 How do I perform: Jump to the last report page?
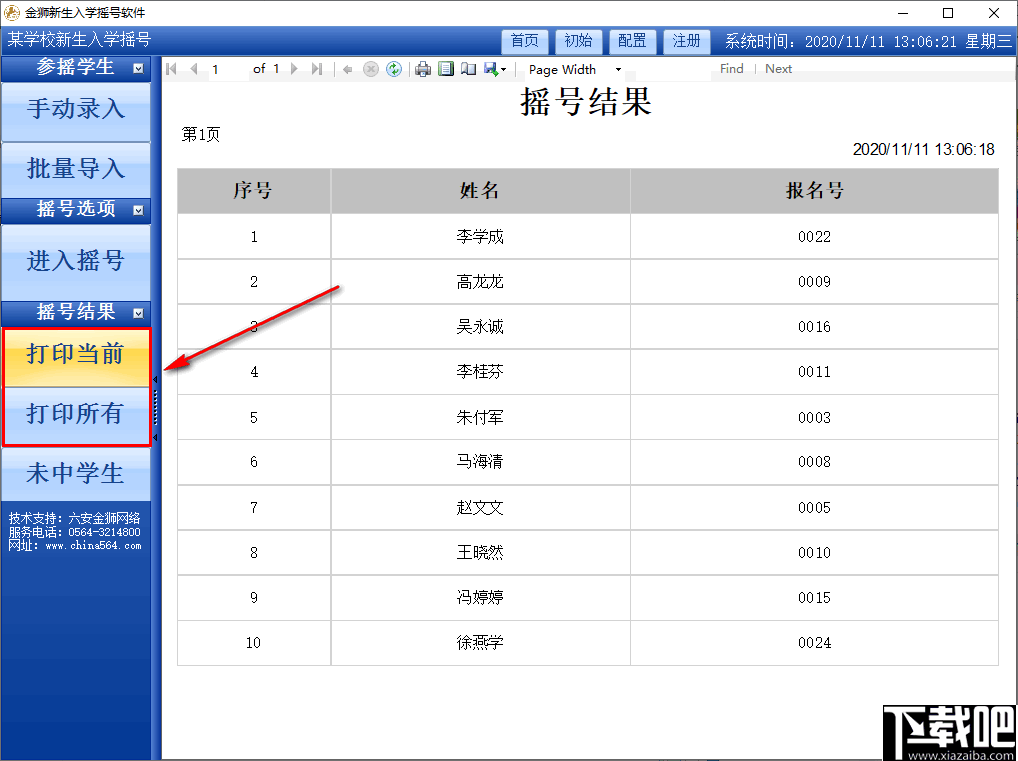tap(319, 69)
